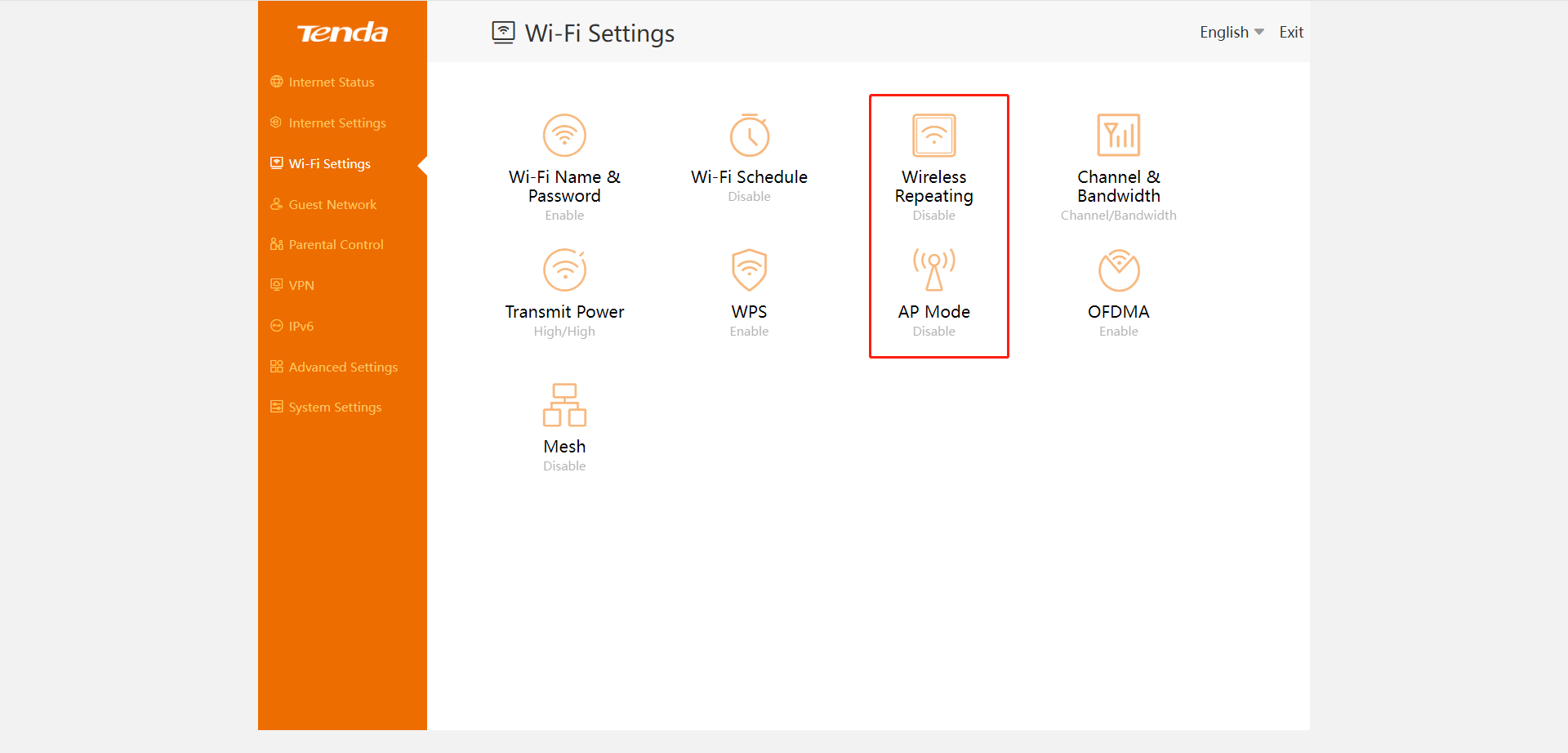This screenshot has height=753, width=1568.
Task: Open the Wi-Fi Name & Password icon
Action: click(564, 136)
